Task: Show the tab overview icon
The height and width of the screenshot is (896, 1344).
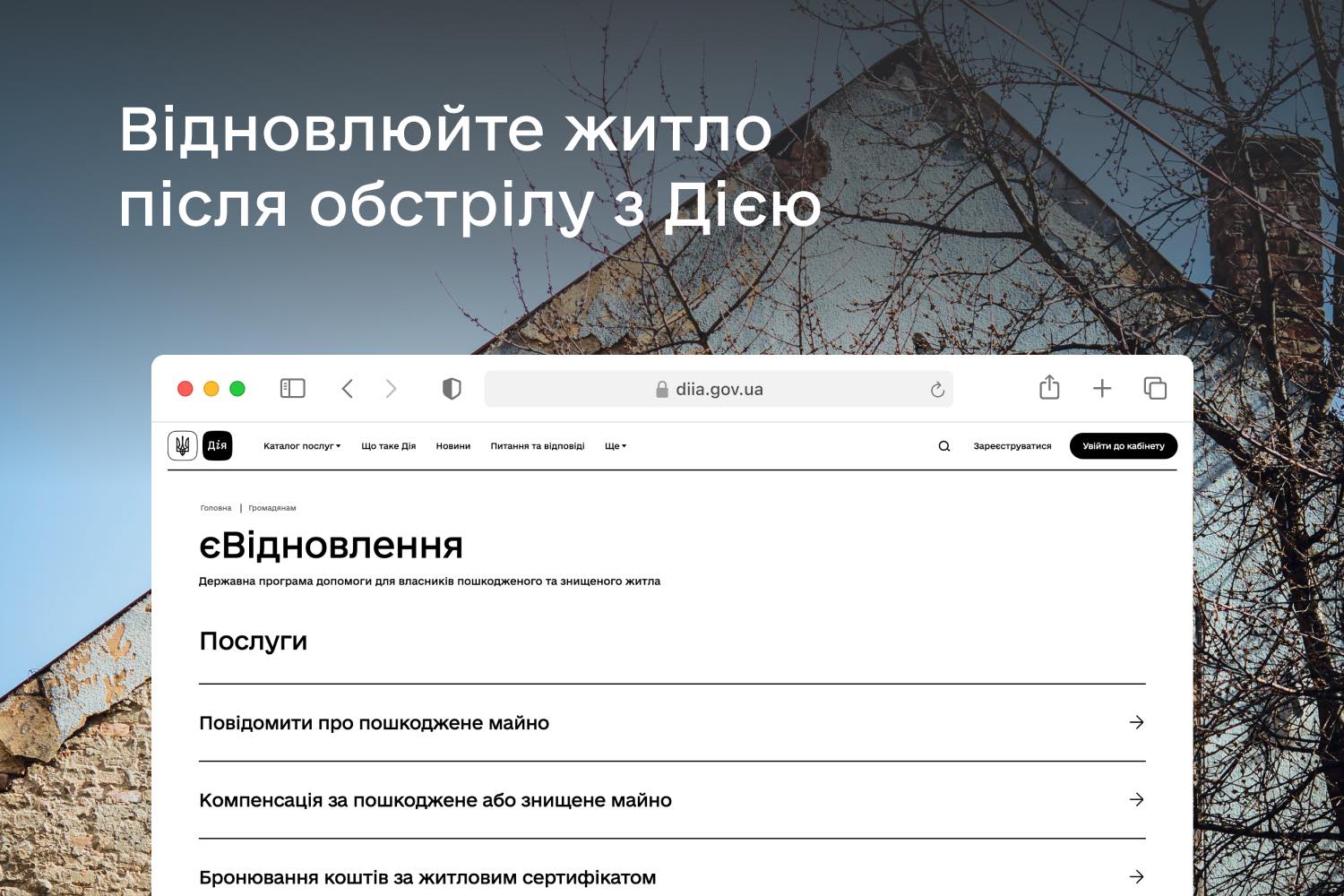Action: 1155,388
